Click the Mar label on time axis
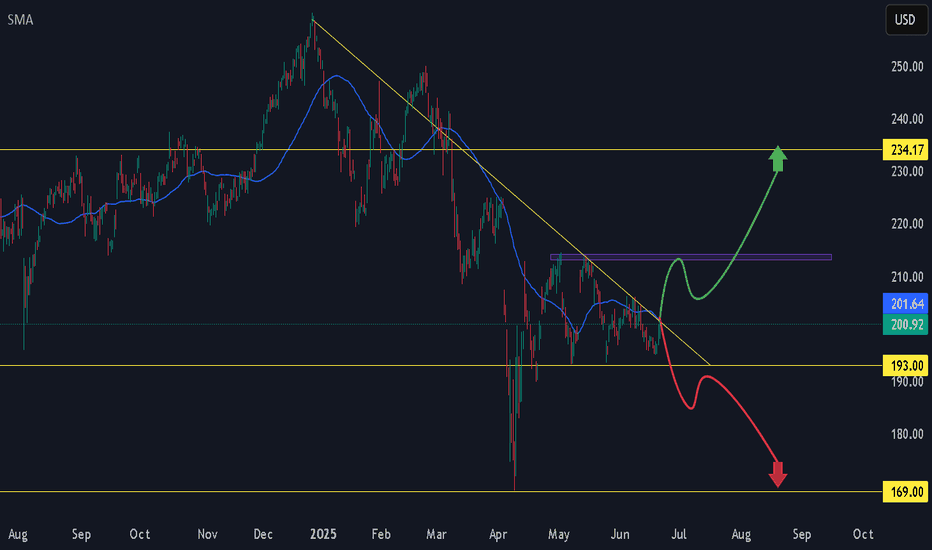The width and height of the screenshot is (932, 550). coord(436,534)
